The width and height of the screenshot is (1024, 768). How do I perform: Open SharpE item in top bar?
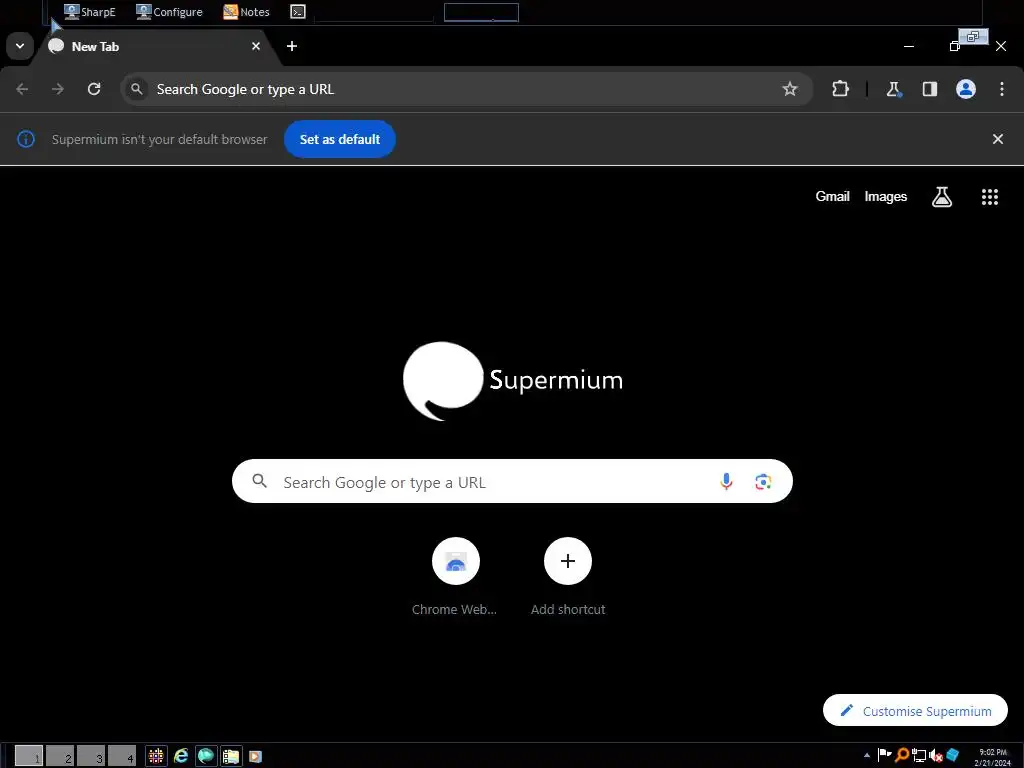(89, 12)
